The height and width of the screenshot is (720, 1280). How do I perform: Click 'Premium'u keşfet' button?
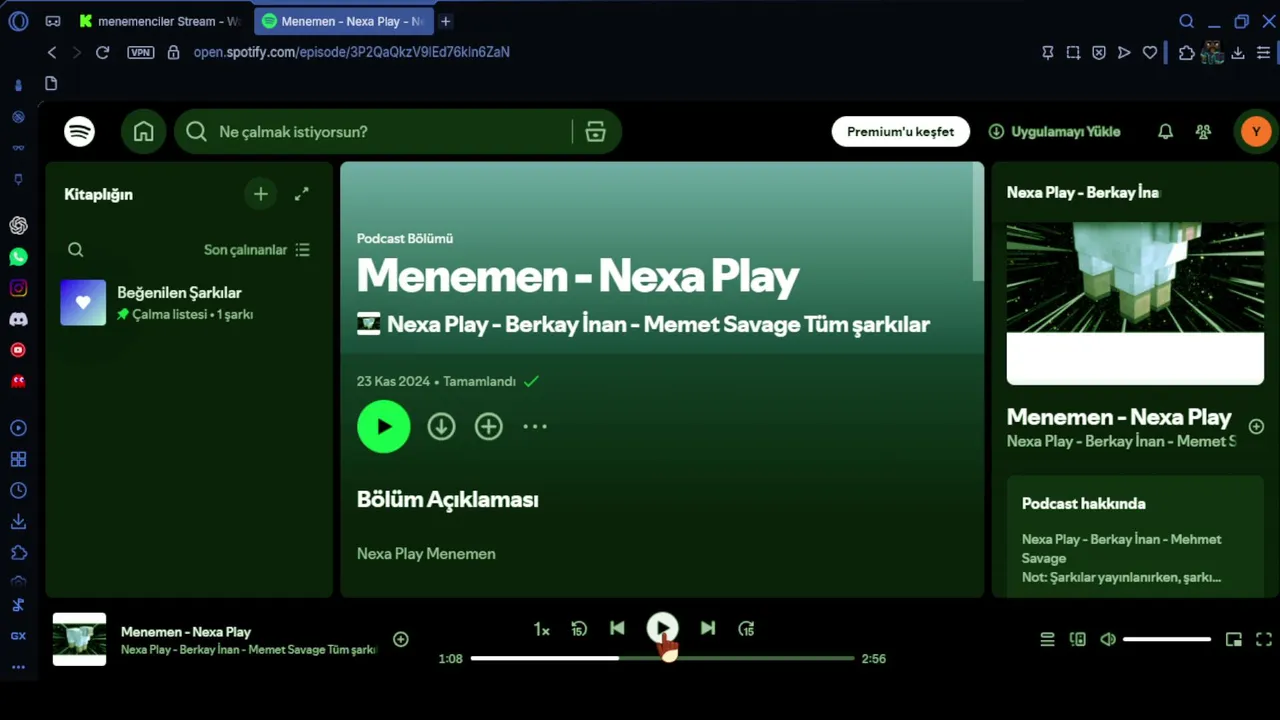[x=900, y=131]
